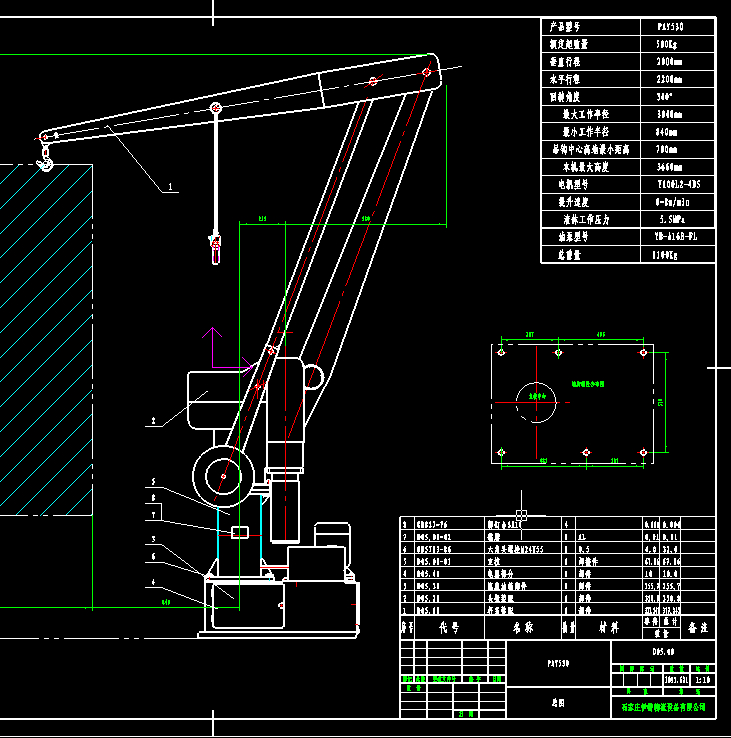Click the 材料 column header in parts list
This screenshot has height=738, width=731.
click(x=608, y=627)
